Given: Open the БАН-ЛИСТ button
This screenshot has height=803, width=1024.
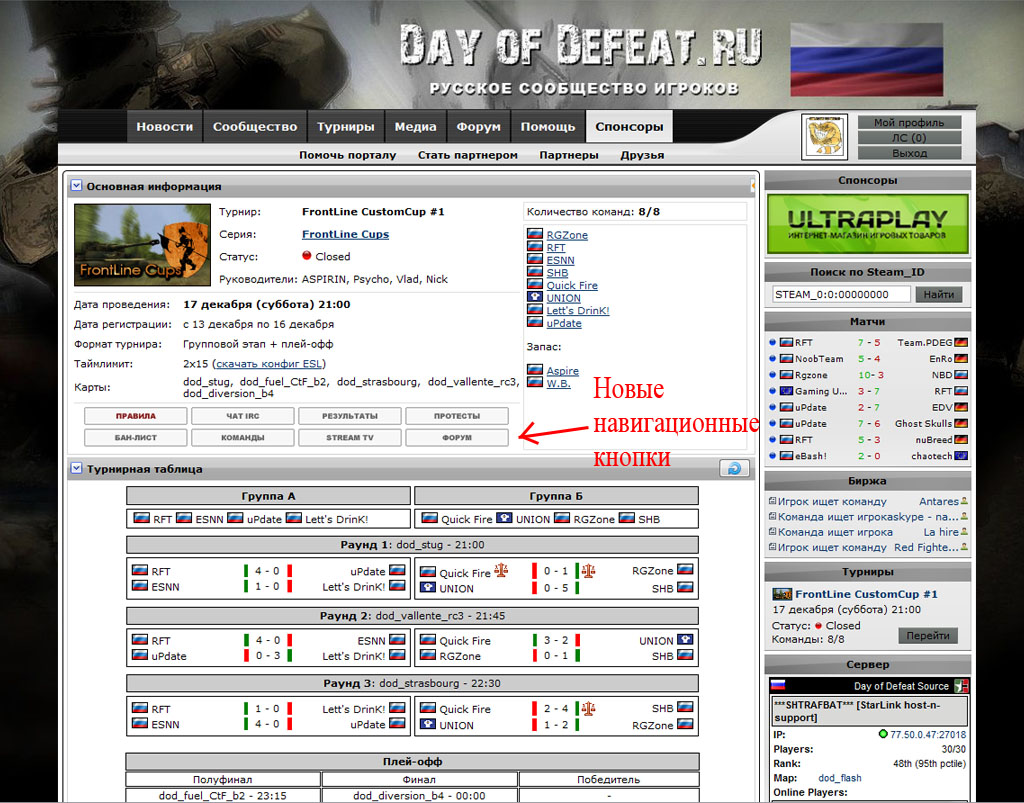Looking at the screenshot, I should pyautogui.click(x=136, y=437).
